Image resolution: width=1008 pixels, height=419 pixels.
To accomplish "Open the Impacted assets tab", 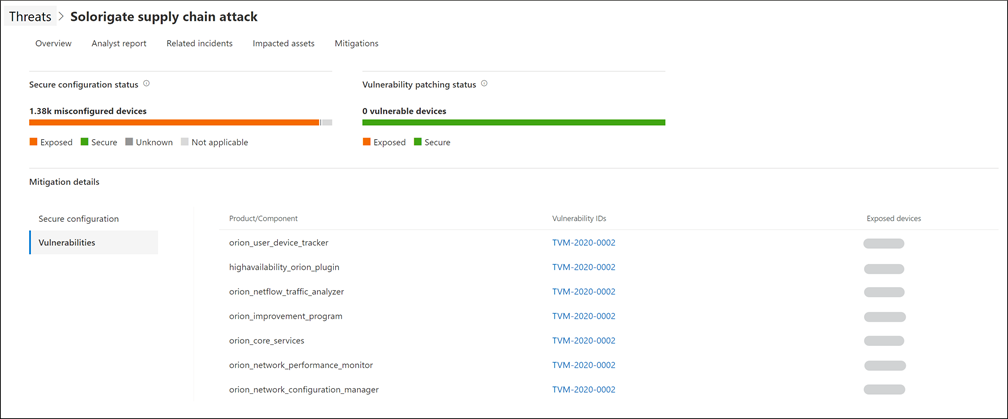I will (x=283, y=43).
